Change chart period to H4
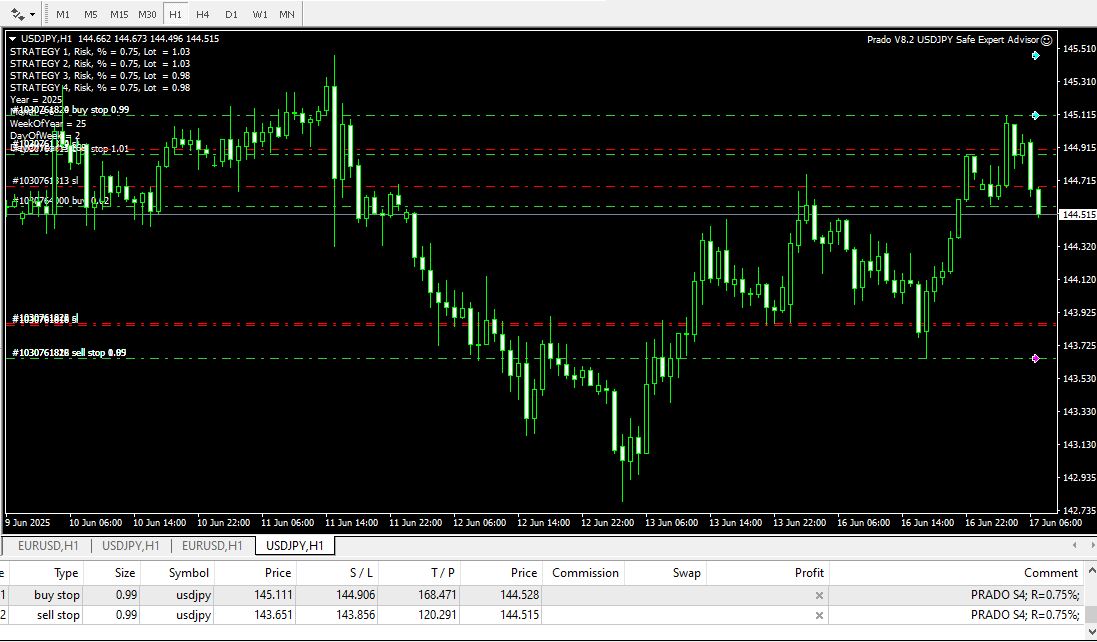This screenshot has height=642, width=1097. tap(203, 14)
